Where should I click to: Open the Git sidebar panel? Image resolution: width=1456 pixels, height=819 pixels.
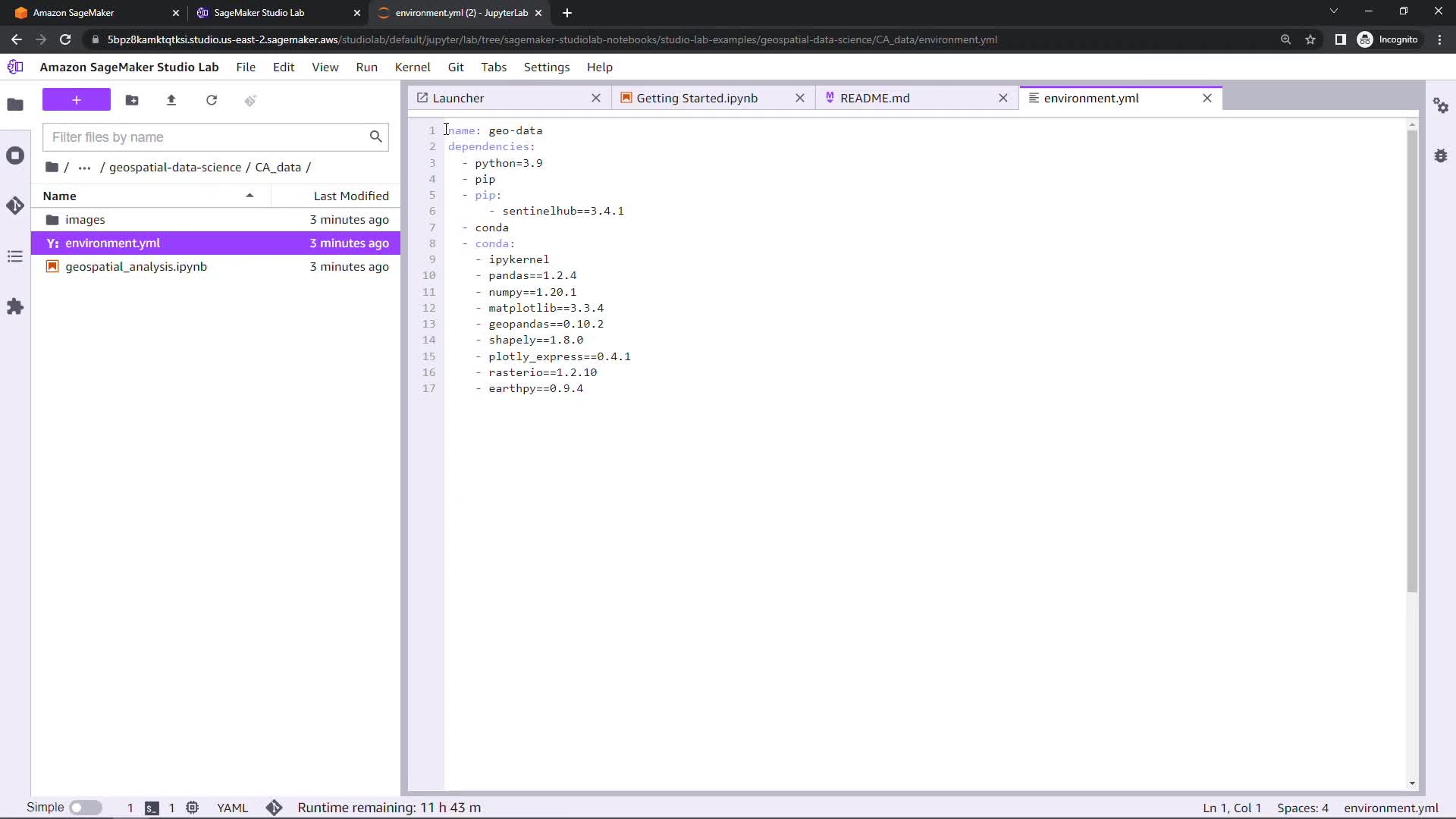[x=15, y=206]
